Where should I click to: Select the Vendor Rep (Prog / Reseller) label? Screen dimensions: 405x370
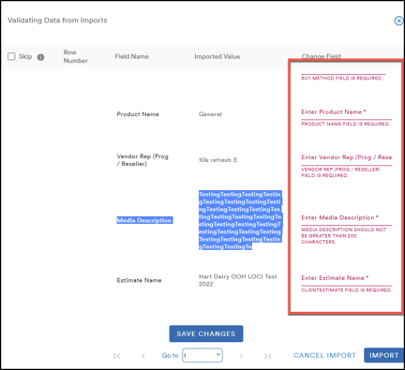coord(142,160)
